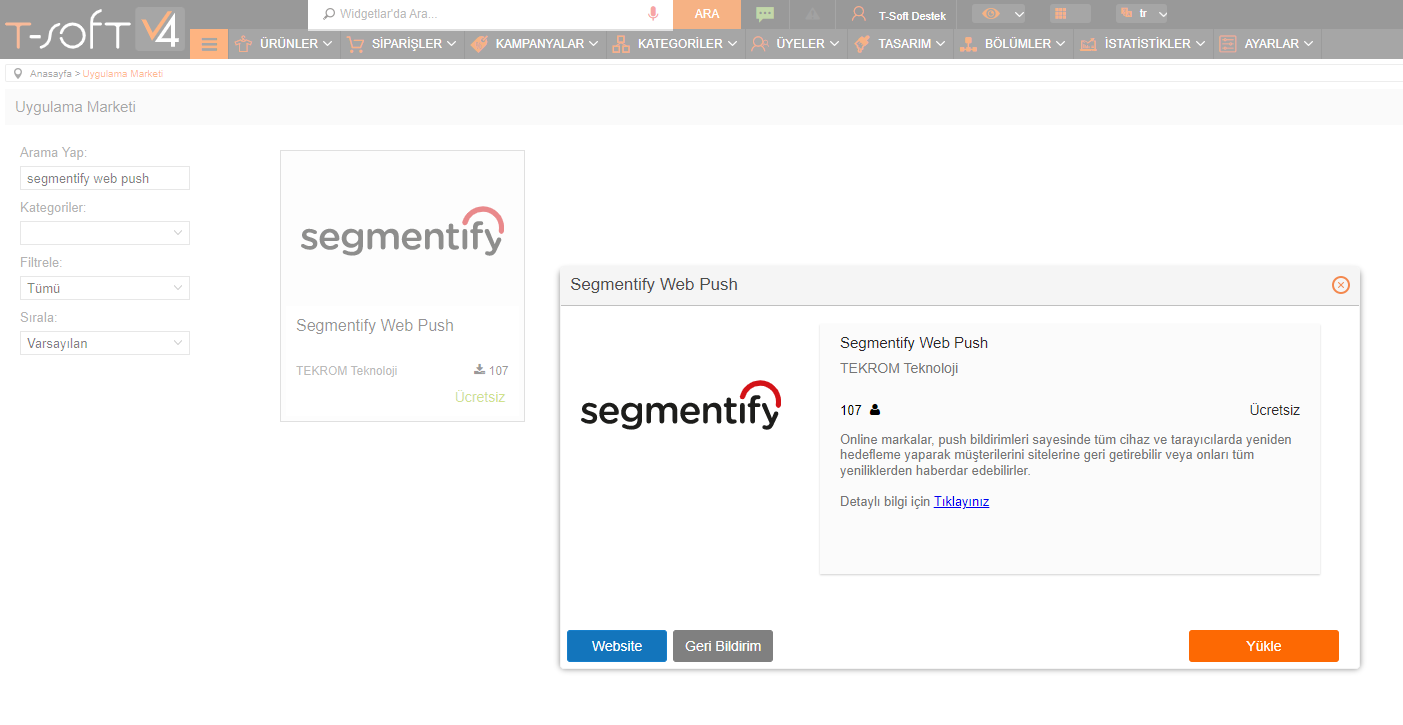Image resolution: width=1403 pixels, height=725 pixels.
Task: Open the ÜRÜNLER menu
Action: [283, 44]
